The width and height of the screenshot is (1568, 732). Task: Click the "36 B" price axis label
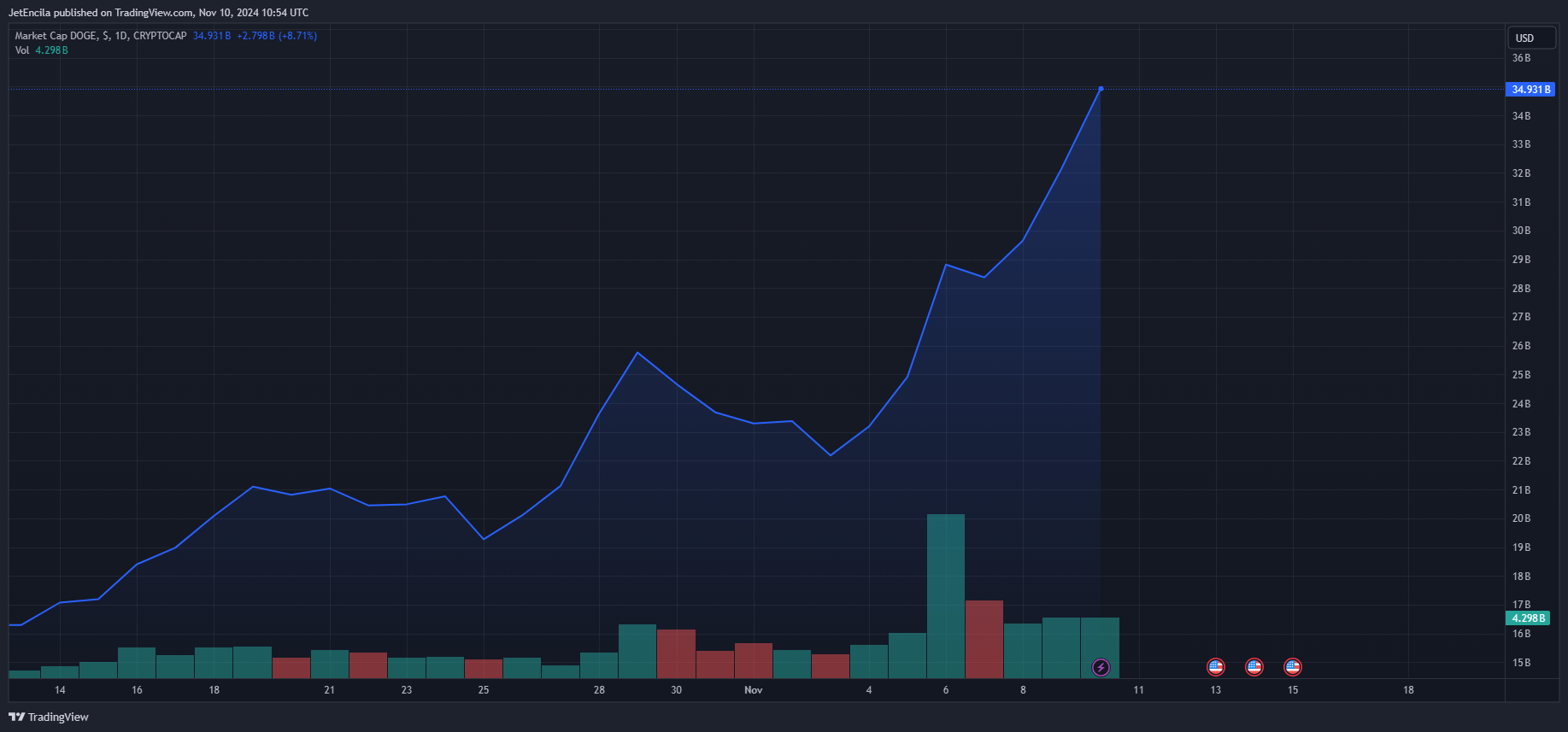[1522, 58]
